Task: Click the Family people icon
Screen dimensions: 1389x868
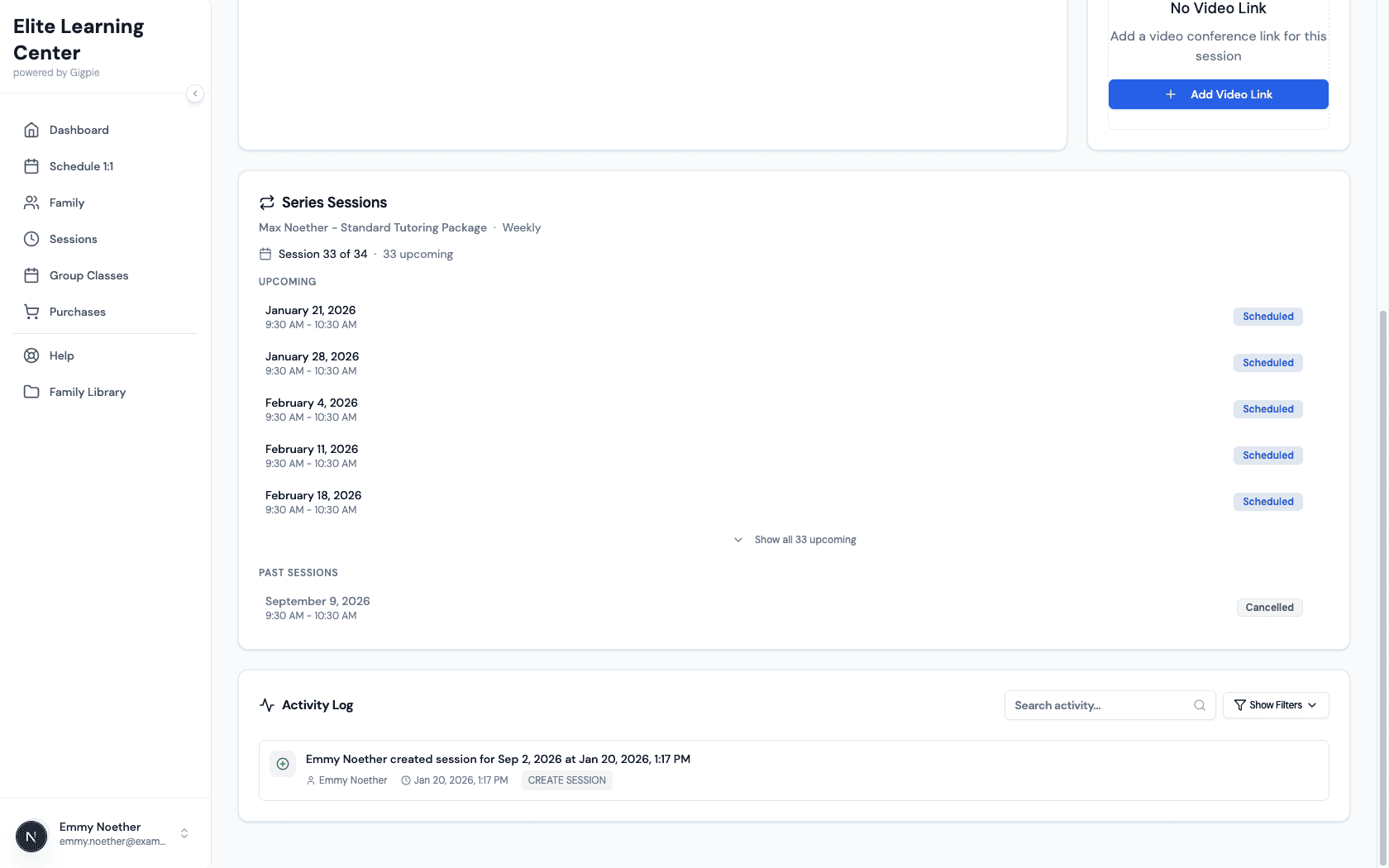Action: coord(31,203)
